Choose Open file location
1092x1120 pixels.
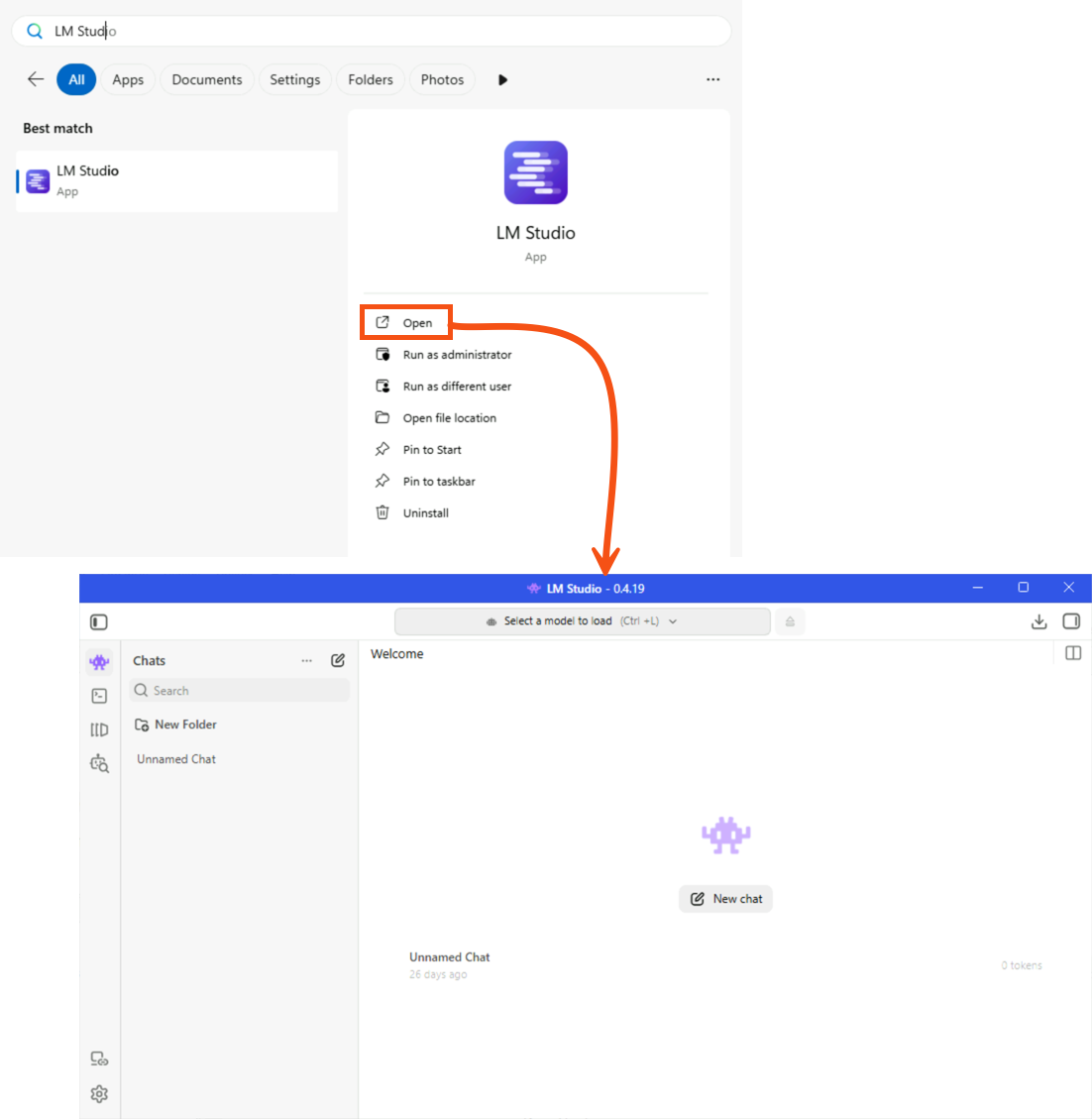pyautogui.click(x=436, y=418)
